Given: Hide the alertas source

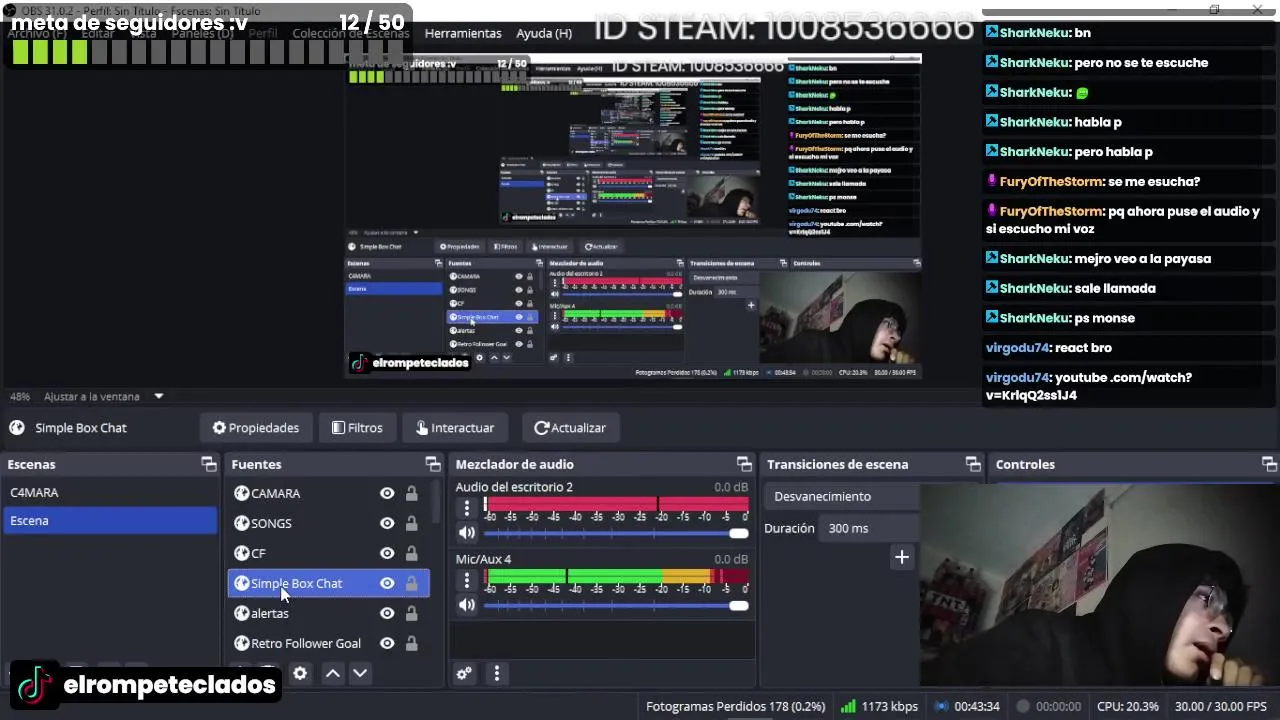Looking at the screenshot, I should (387, 613).
